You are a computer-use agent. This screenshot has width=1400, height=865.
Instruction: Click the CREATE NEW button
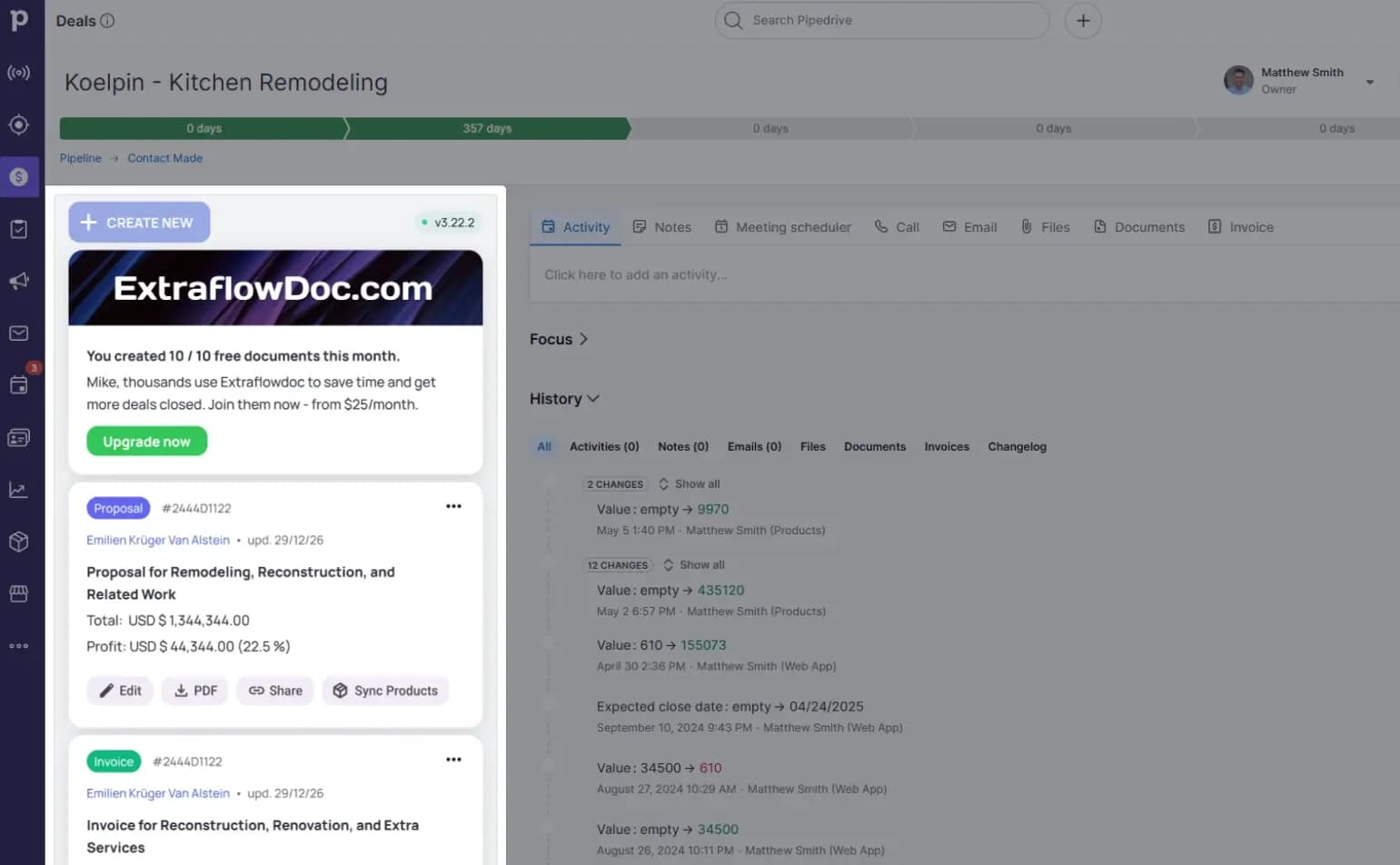coord(139,222)
